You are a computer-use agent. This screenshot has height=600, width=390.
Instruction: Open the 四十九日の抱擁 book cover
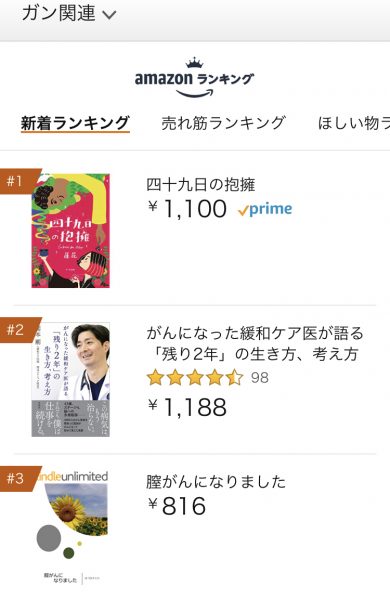point(70,230)
